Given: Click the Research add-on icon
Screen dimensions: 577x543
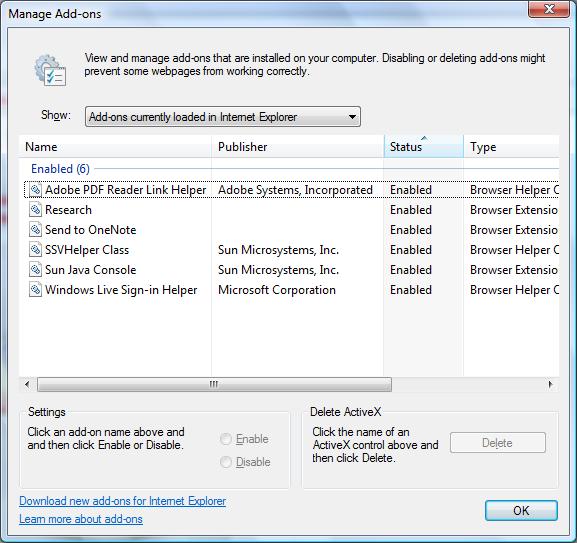Looking at the screenshot, I should [35, 210].
